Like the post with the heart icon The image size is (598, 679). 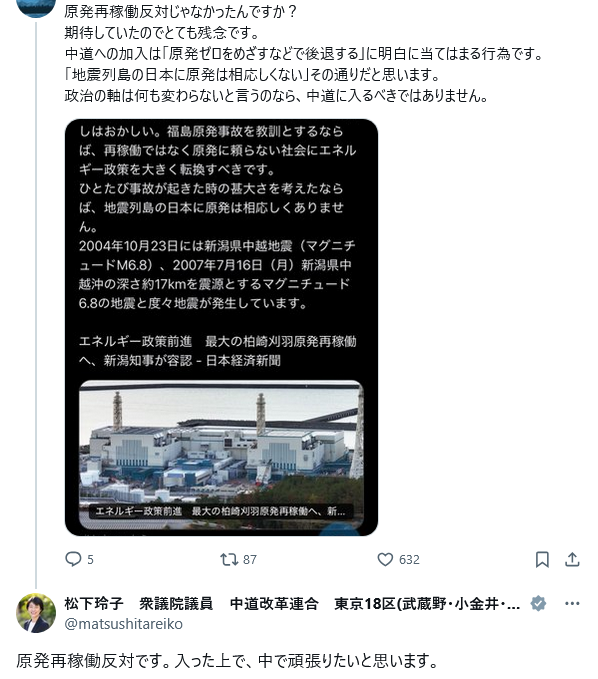click(x=385, y=559)
